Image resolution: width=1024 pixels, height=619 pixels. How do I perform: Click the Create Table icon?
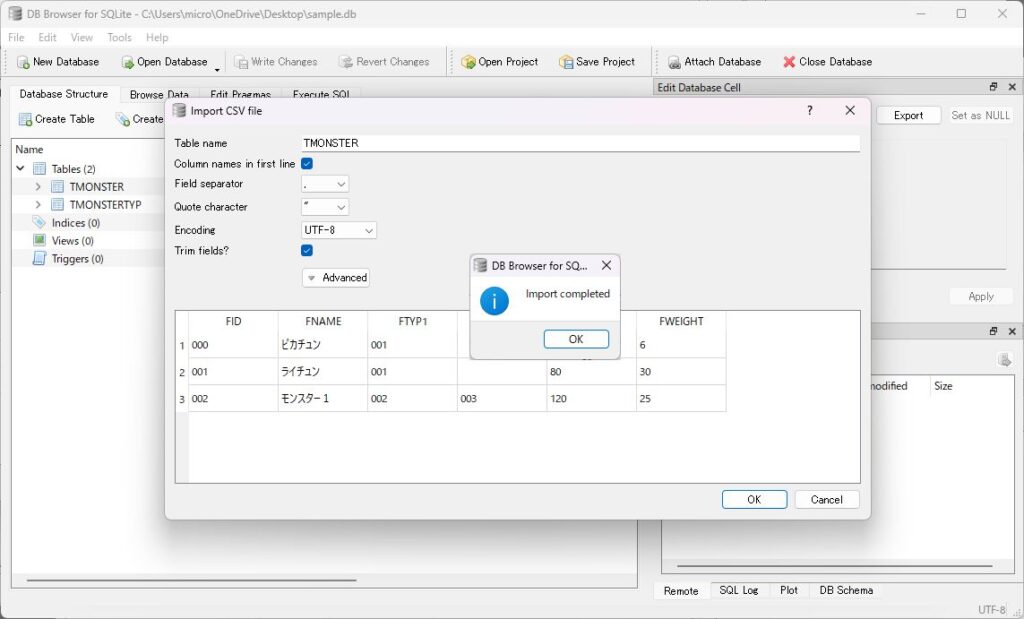coord(25,119)
